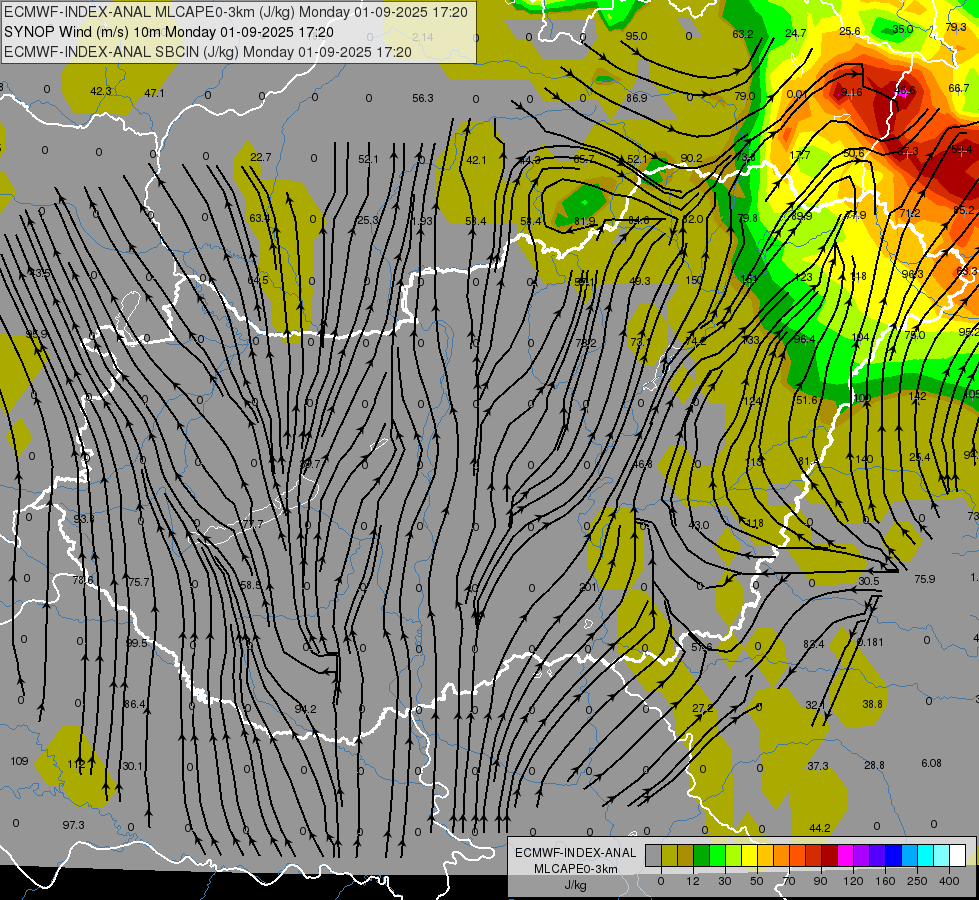Click the map value 1.93
The width and height of the screenshot is (979, 900).
point(422,221)
